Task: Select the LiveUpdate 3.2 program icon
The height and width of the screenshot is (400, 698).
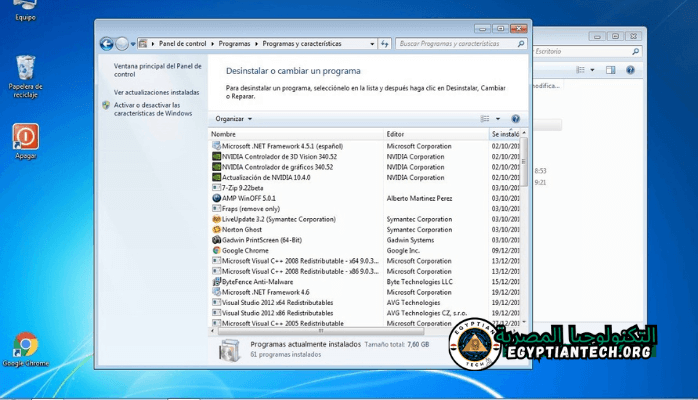Action: tap(216, 219)
